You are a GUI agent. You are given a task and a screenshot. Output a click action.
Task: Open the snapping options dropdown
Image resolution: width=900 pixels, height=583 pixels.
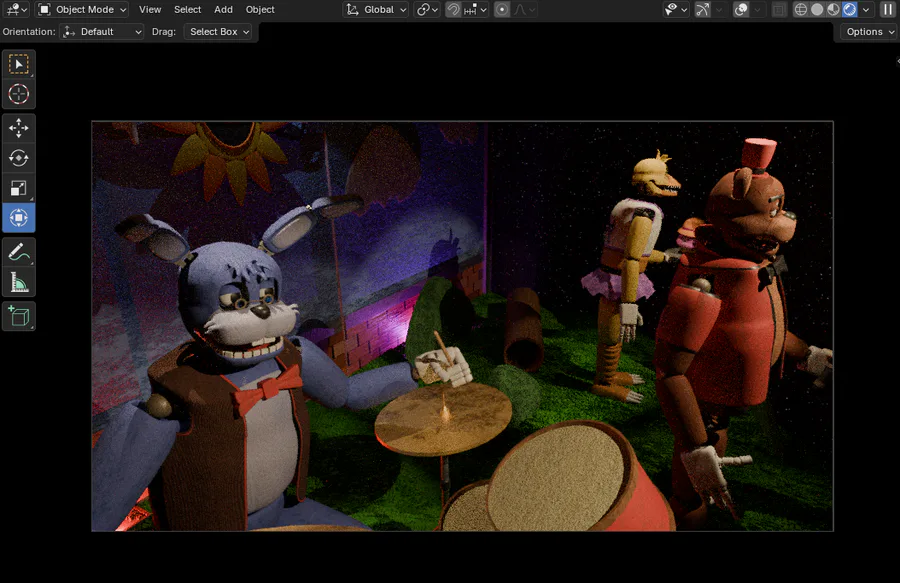[475, 9]
